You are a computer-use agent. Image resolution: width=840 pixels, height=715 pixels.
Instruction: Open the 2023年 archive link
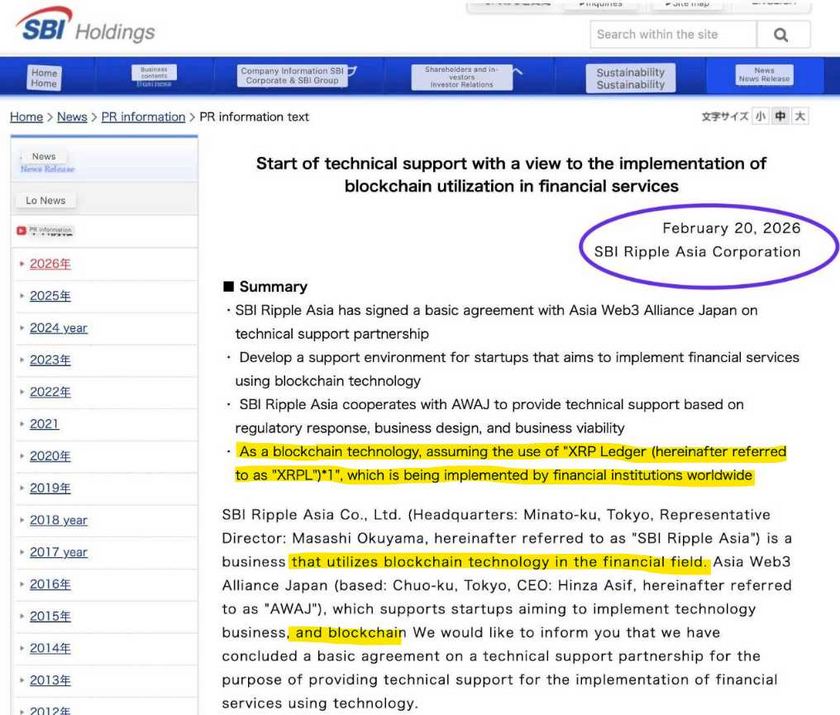(x=50, y=360)
